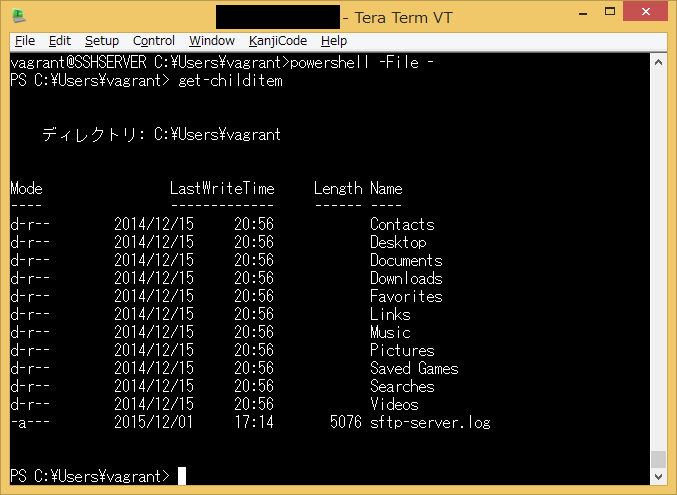Click the 'LastWriteTime' column header
The width and height of the screenshot is (677, 495).
(222, 188)
